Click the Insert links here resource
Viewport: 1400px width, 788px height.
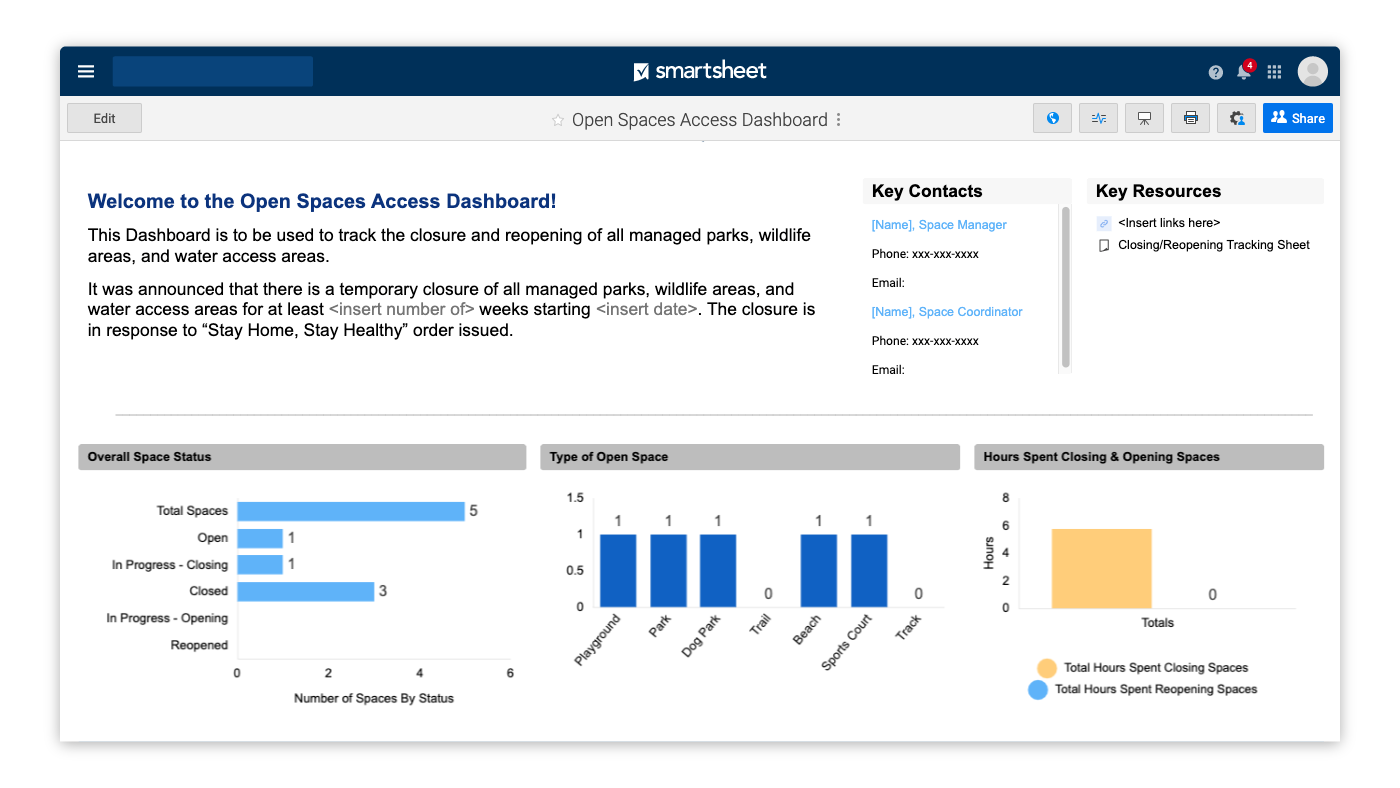pyautogui.click(x=1168, y=223)
